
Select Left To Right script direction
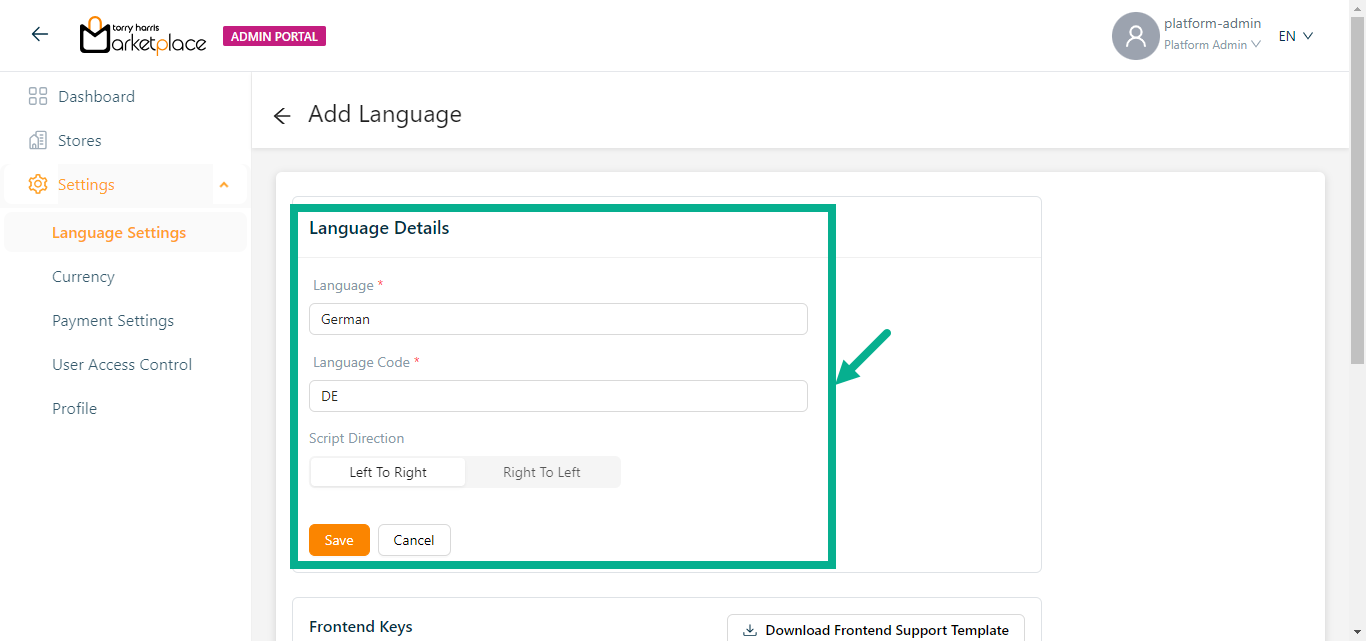pos(388,472)
